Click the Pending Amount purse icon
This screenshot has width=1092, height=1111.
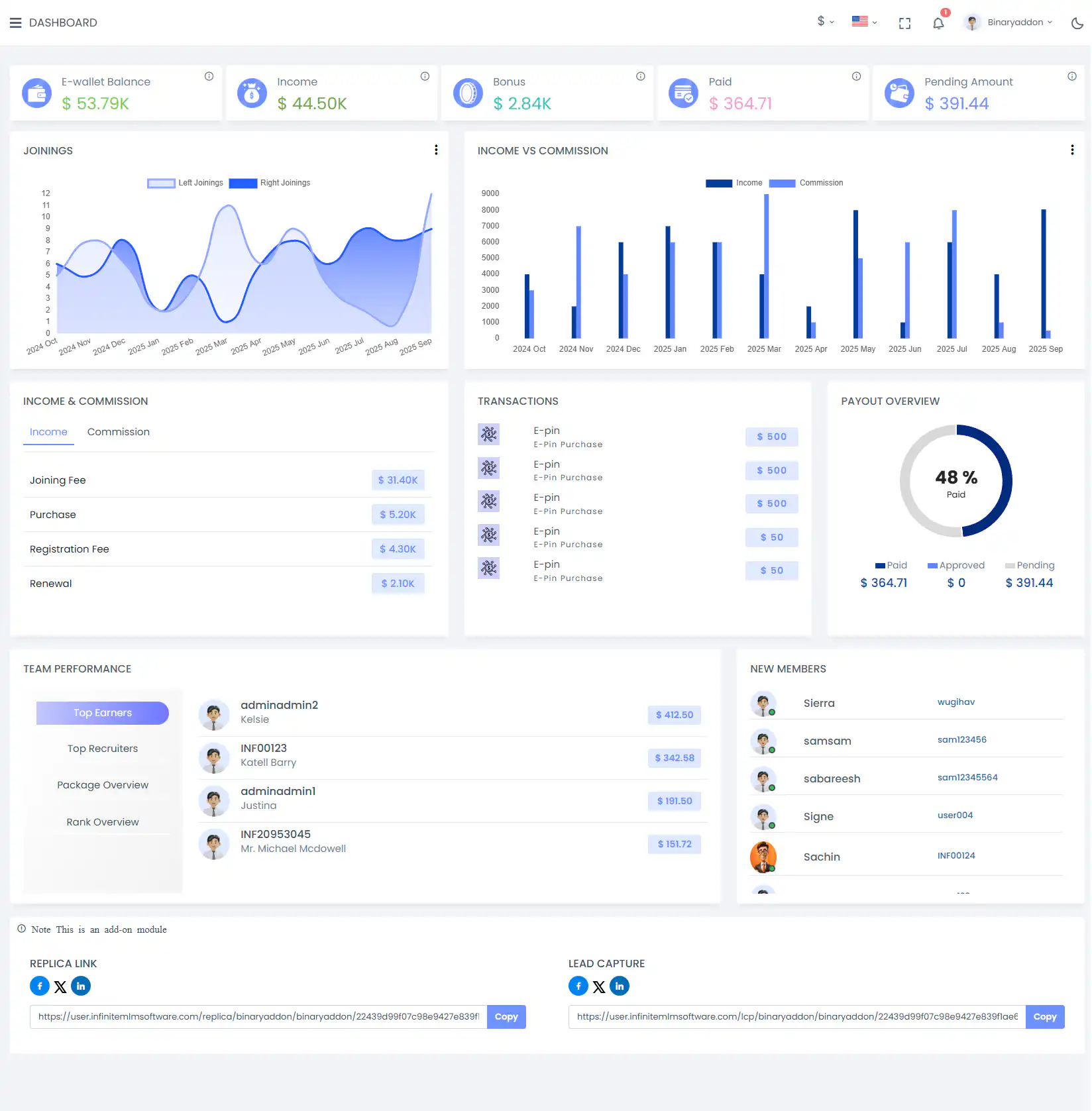(x=899, y=93)
